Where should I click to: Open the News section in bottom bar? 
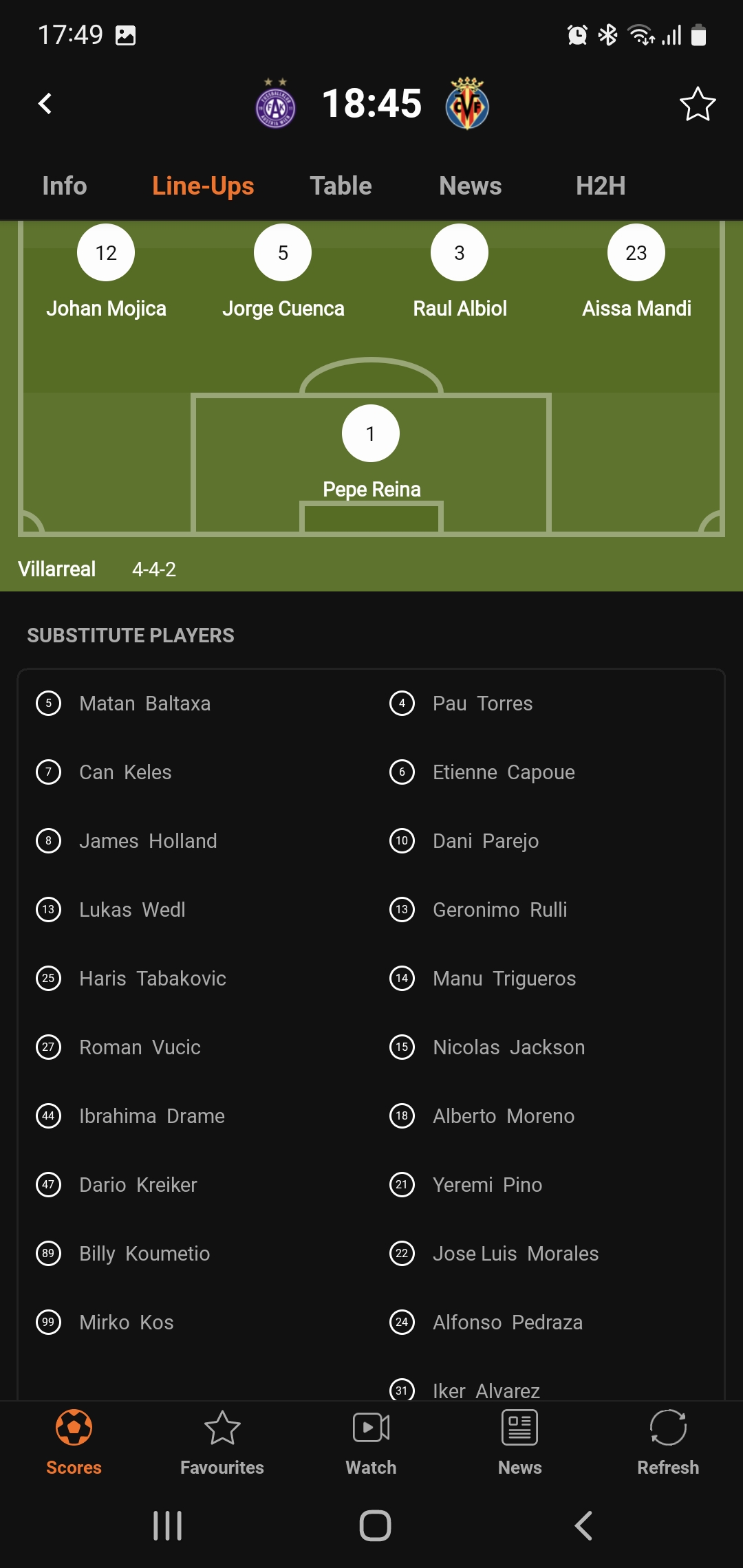pos(519,1442)
